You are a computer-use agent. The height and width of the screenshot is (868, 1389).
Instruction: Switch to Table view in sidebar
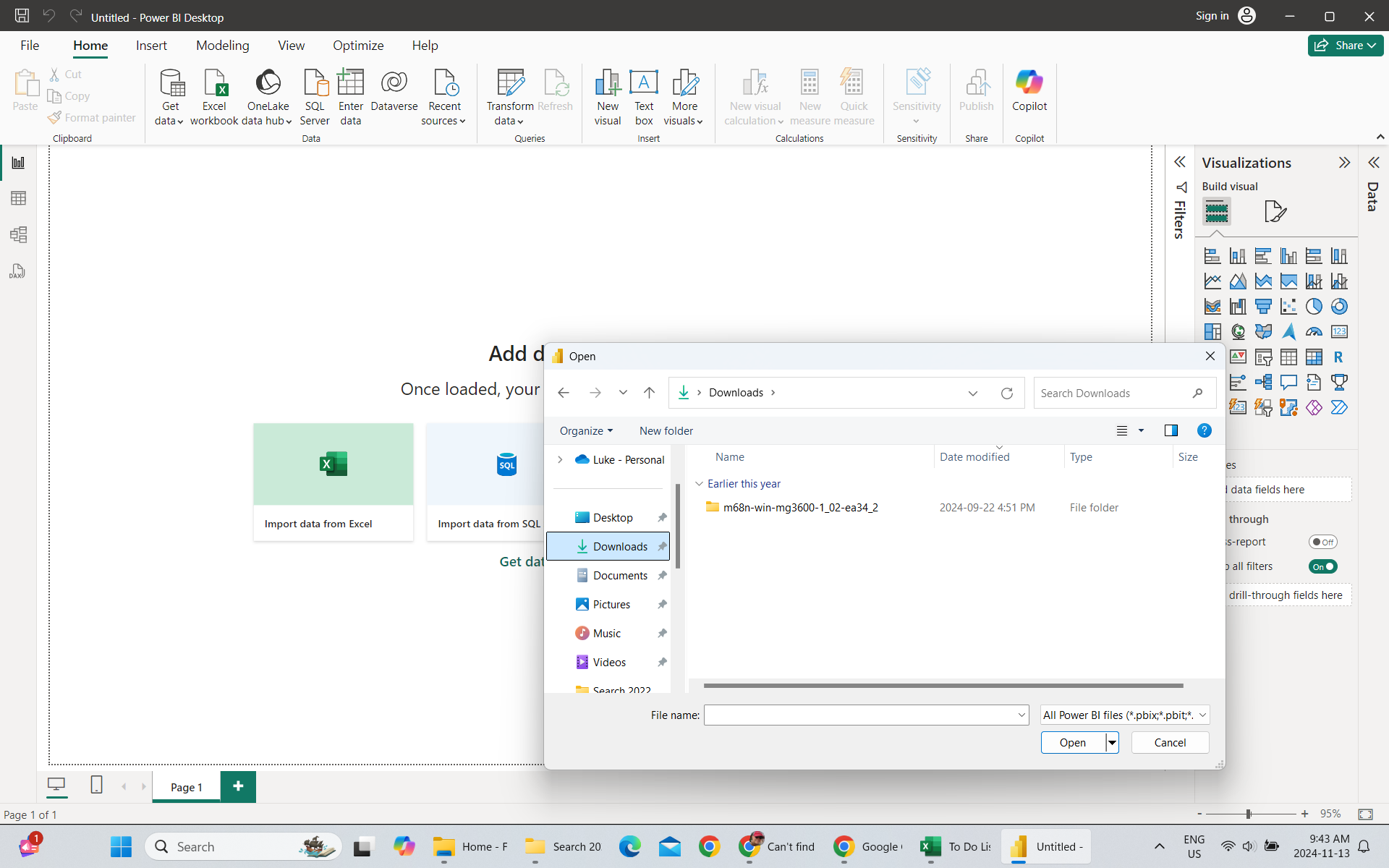pyautogui.click(x=18, y=198)
